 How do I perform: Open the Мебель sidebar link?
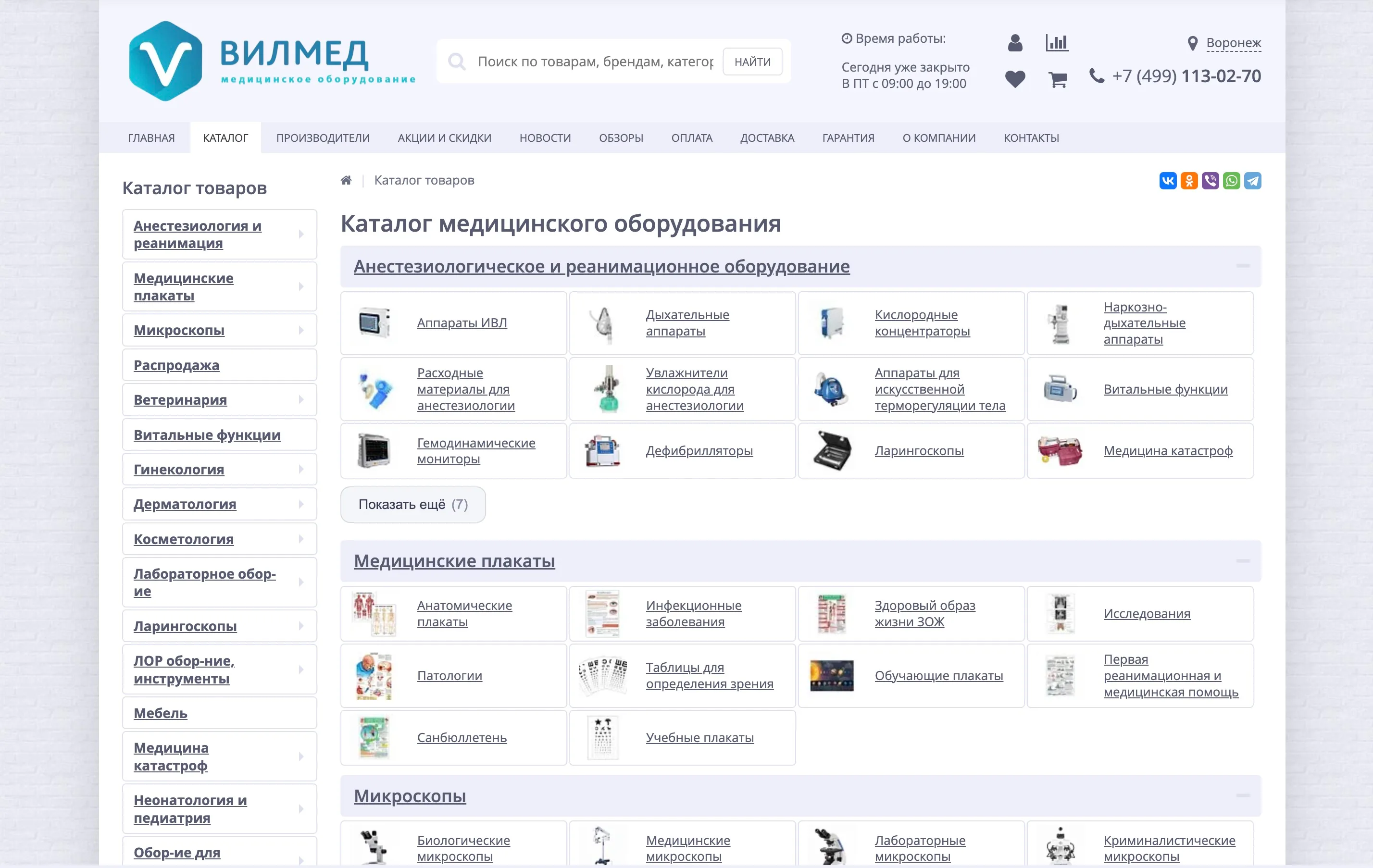click(160, 713)
